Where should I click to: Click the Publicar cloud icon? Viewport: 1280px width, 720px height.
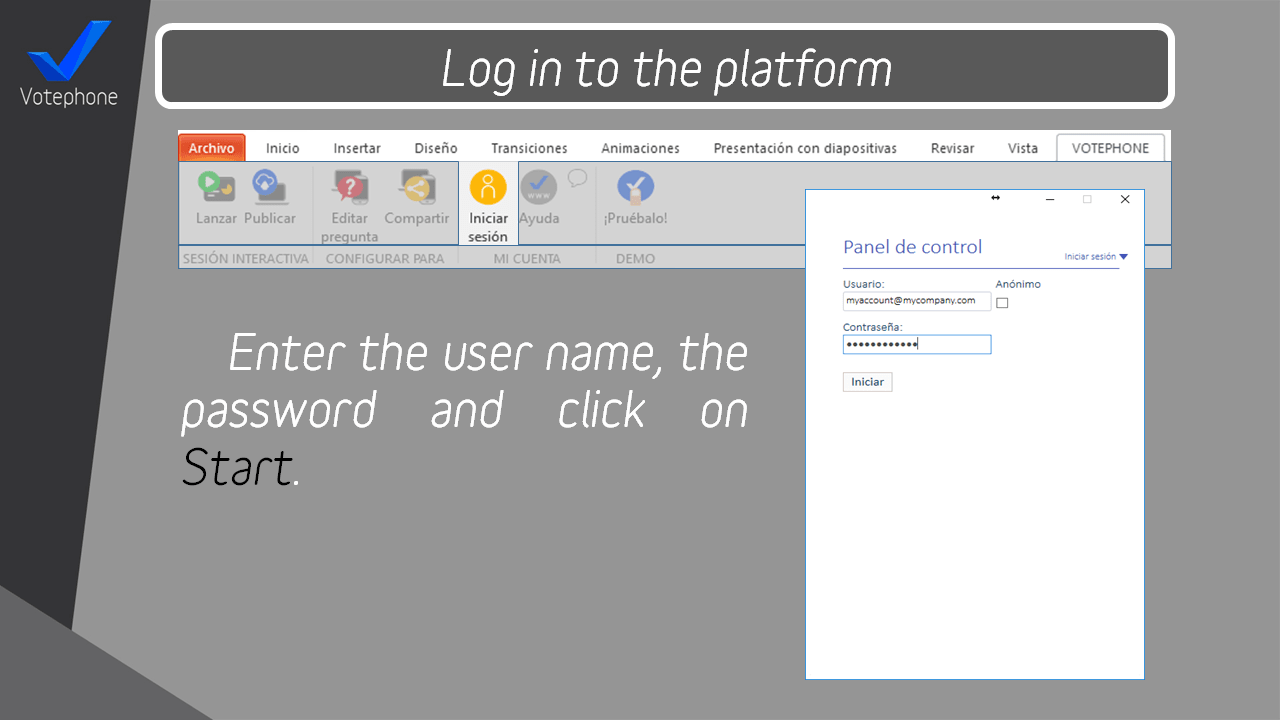click(269, 187)
